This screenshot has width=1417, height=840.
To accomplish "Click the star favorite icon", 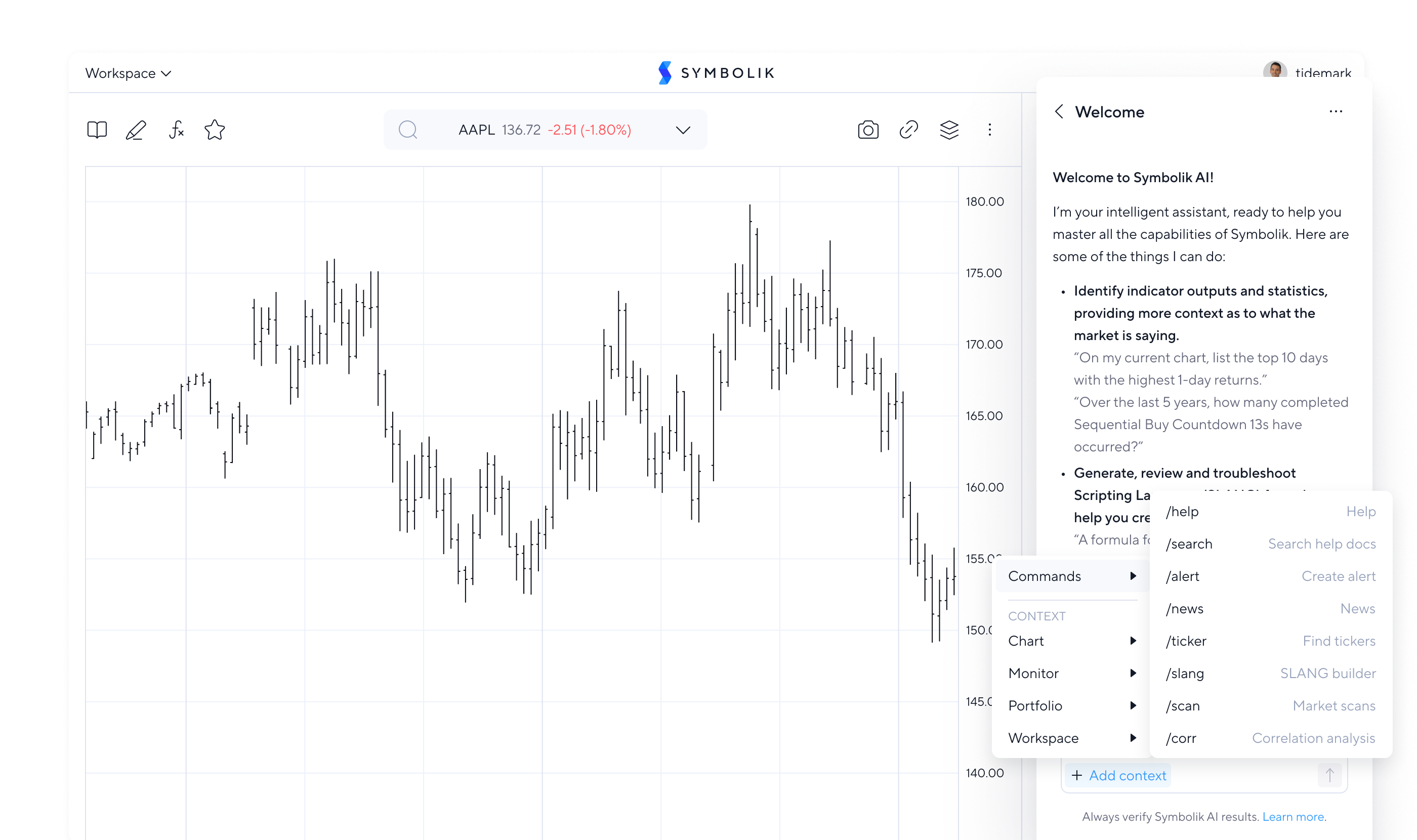I will pyautogui.click(x=215, y=130).
